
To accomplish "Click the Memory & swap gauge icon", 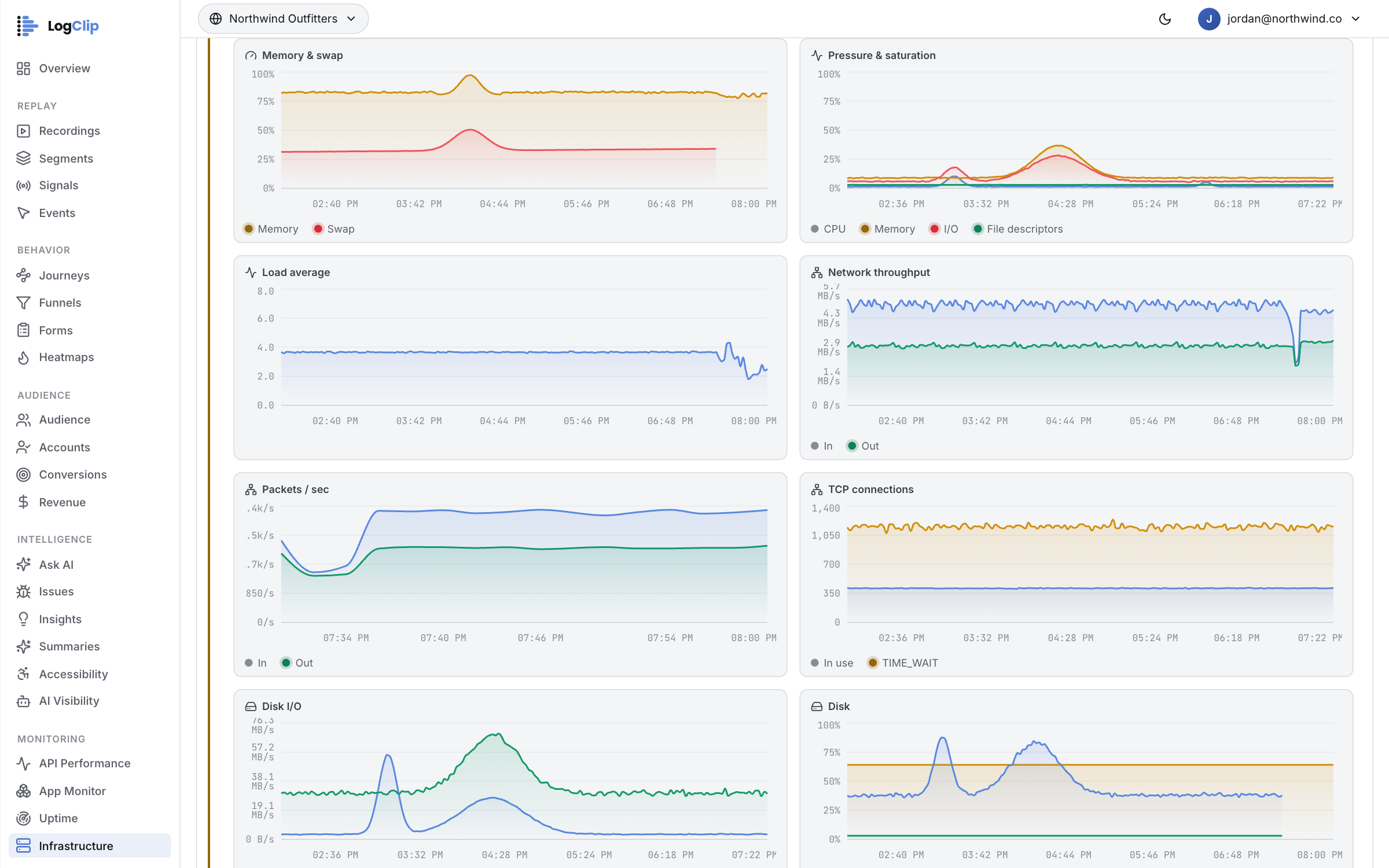I will click(251, 56).
